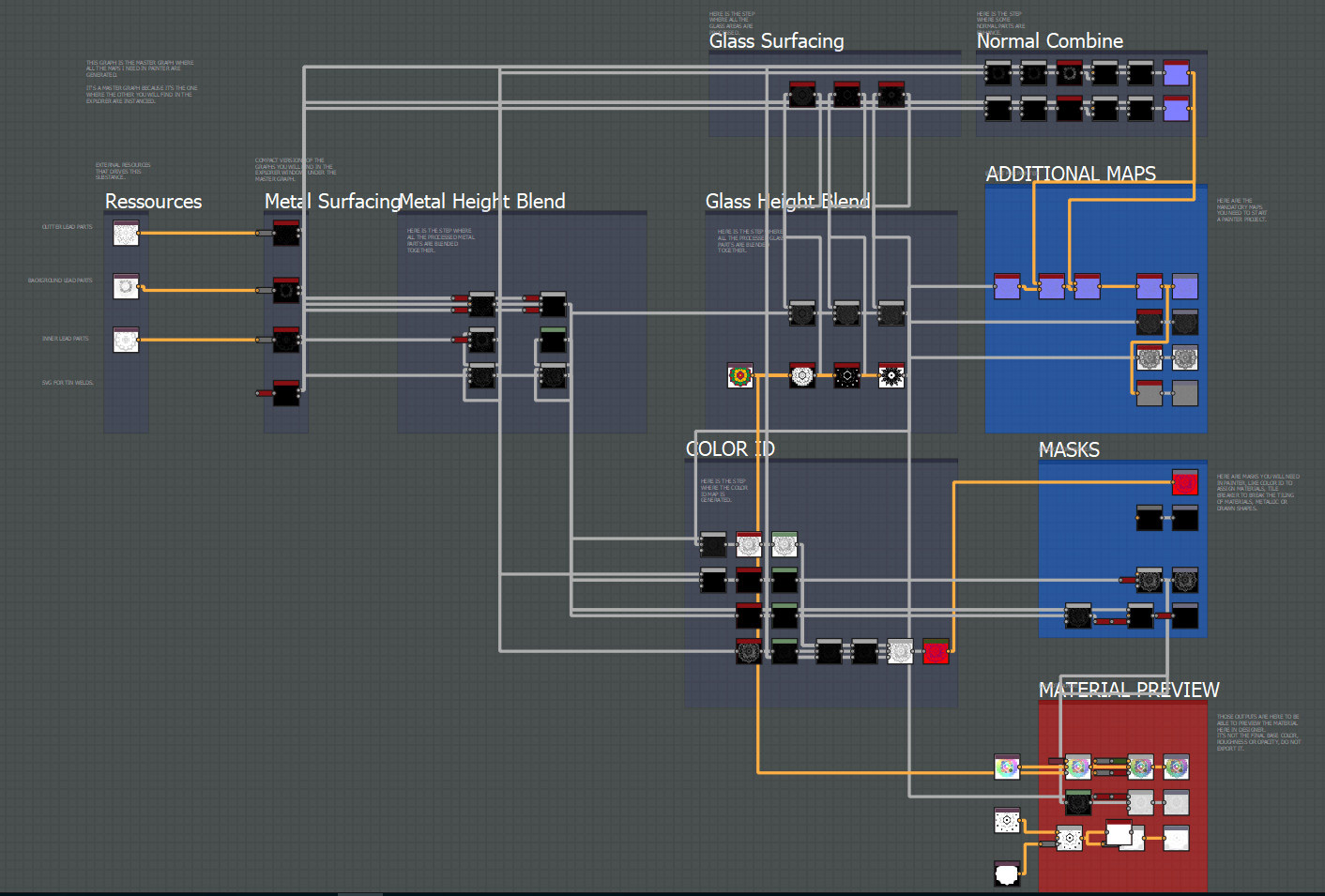1325x896 pixels.
Task: Select the MATERIAL PREVIEW frame title
Action: click(1129, 690)
